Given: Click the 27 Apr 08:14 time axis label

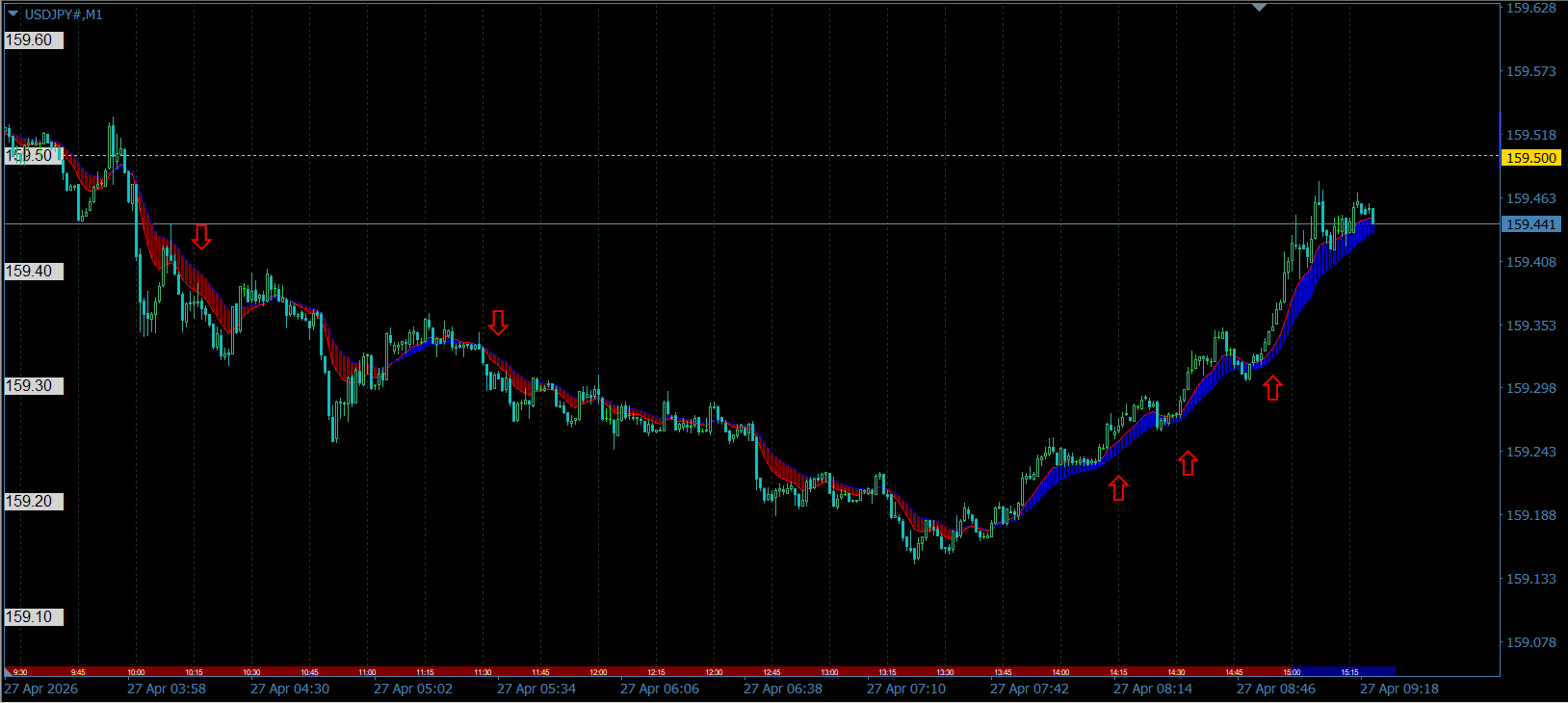Looking at the screenshot, I should 1153,689.
